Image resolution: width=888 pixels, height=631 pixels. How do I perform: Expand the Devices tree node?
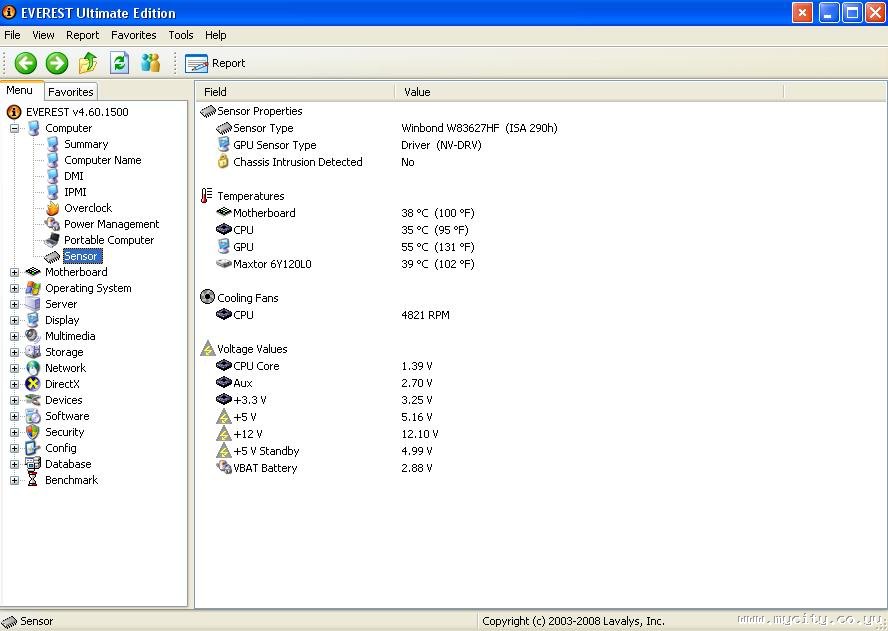(14, 400)
